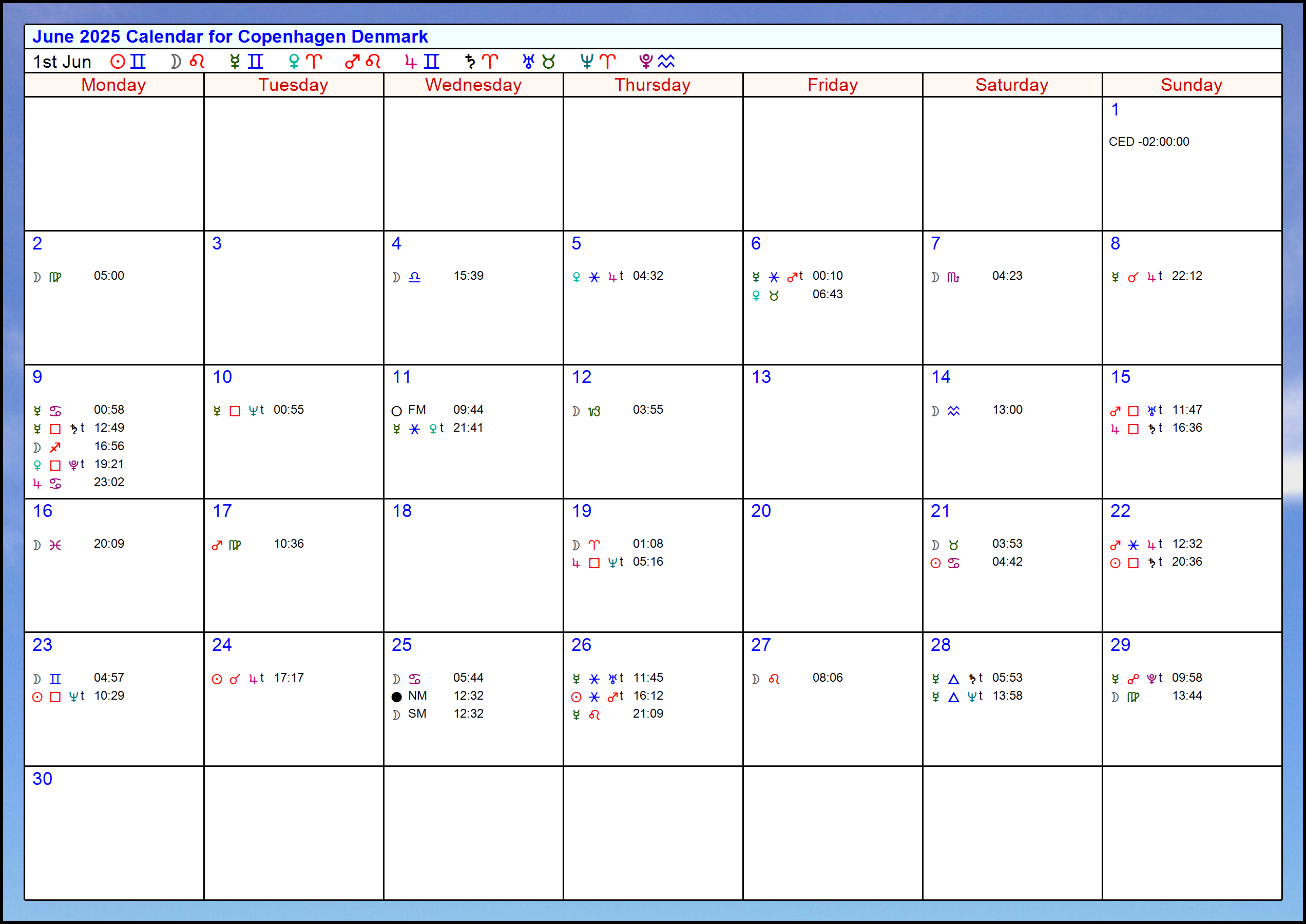Click the date number 30
This screenshot has height=924, width=1306.
[x=42, y=778]
